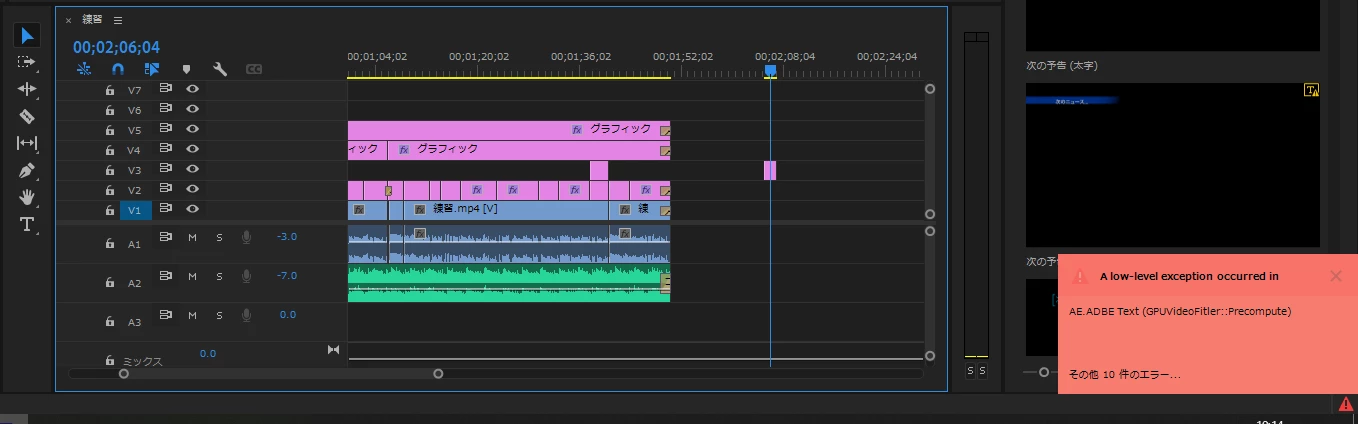Screen dimensions: 1358x424
Task: Hide track V2 output with eye
Action: [192, 189]
